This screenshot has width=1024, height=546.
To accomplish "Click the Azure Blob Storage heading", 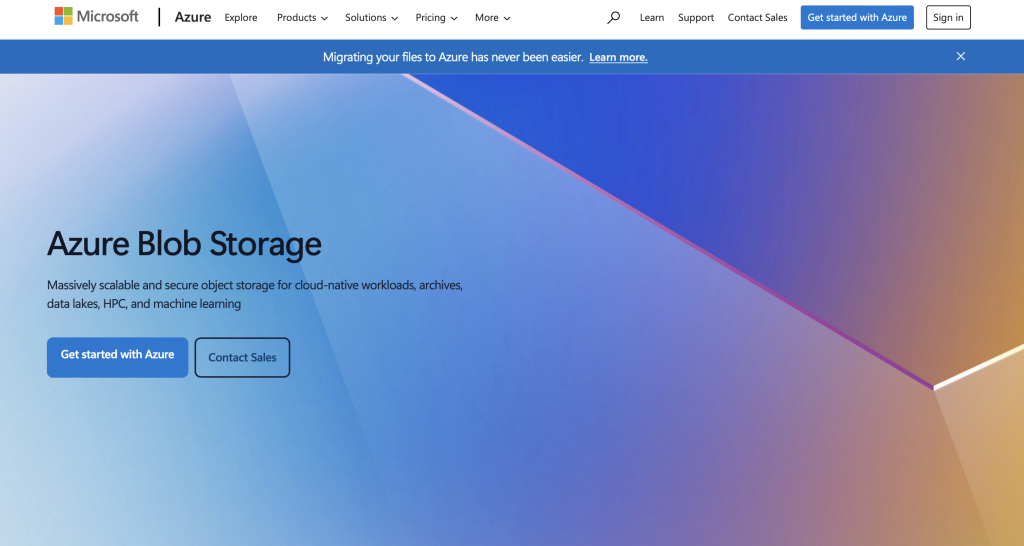I will [184, 244].
